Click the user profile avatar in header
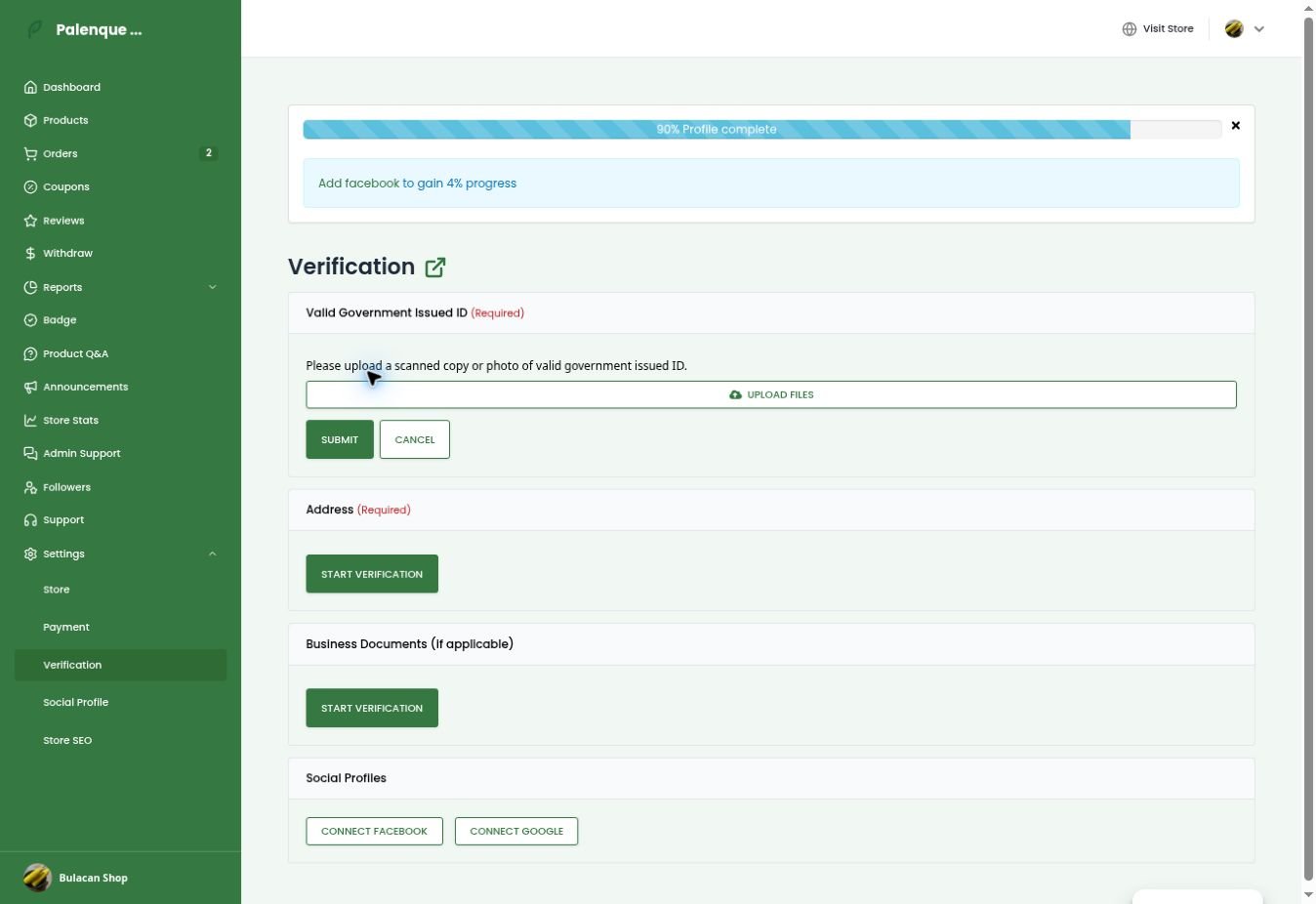Image resolution: width=1316 pixels, height=904 pixels. point(1234,29)
